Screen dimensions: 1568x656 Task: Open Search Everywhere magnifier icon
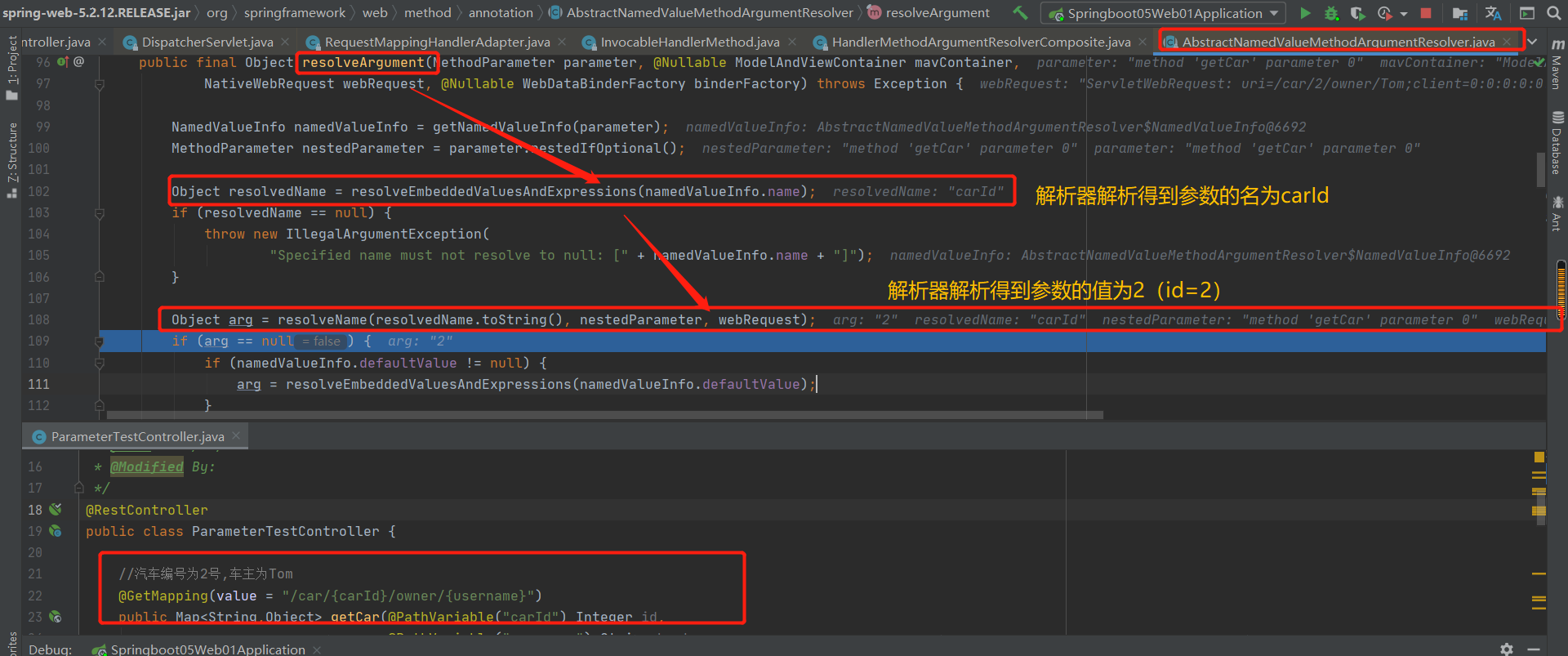click(x=1554, y=13)
